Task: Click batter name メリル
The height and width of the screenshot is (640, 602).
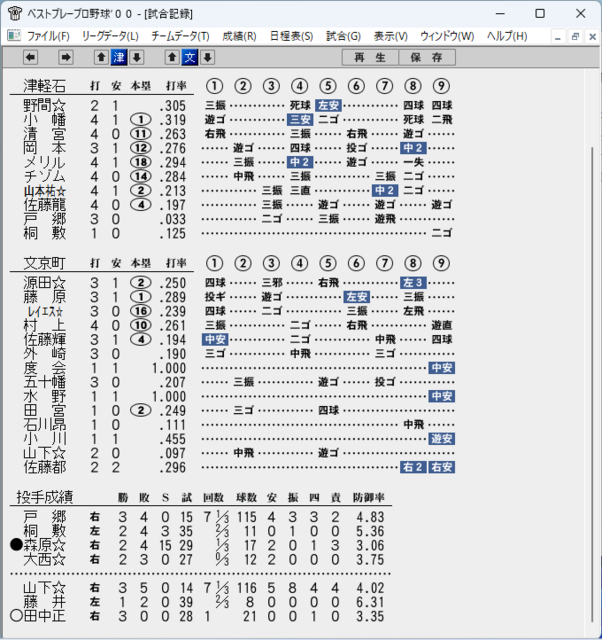Action: (44, 162)
